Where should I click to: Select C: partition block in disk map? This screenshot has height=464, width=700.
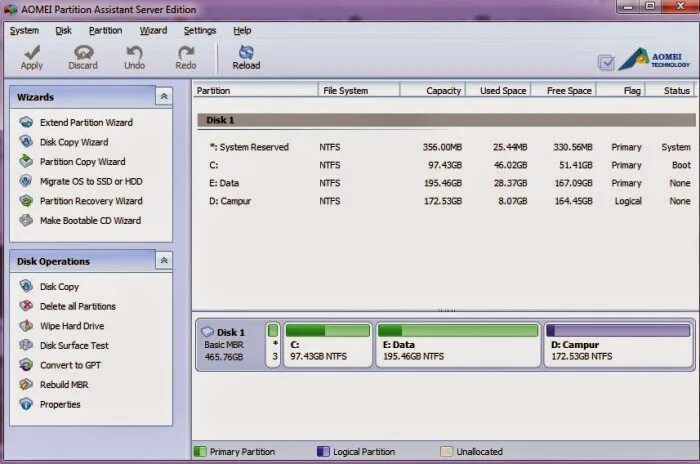pyautogui.click(x=328, y=345)
